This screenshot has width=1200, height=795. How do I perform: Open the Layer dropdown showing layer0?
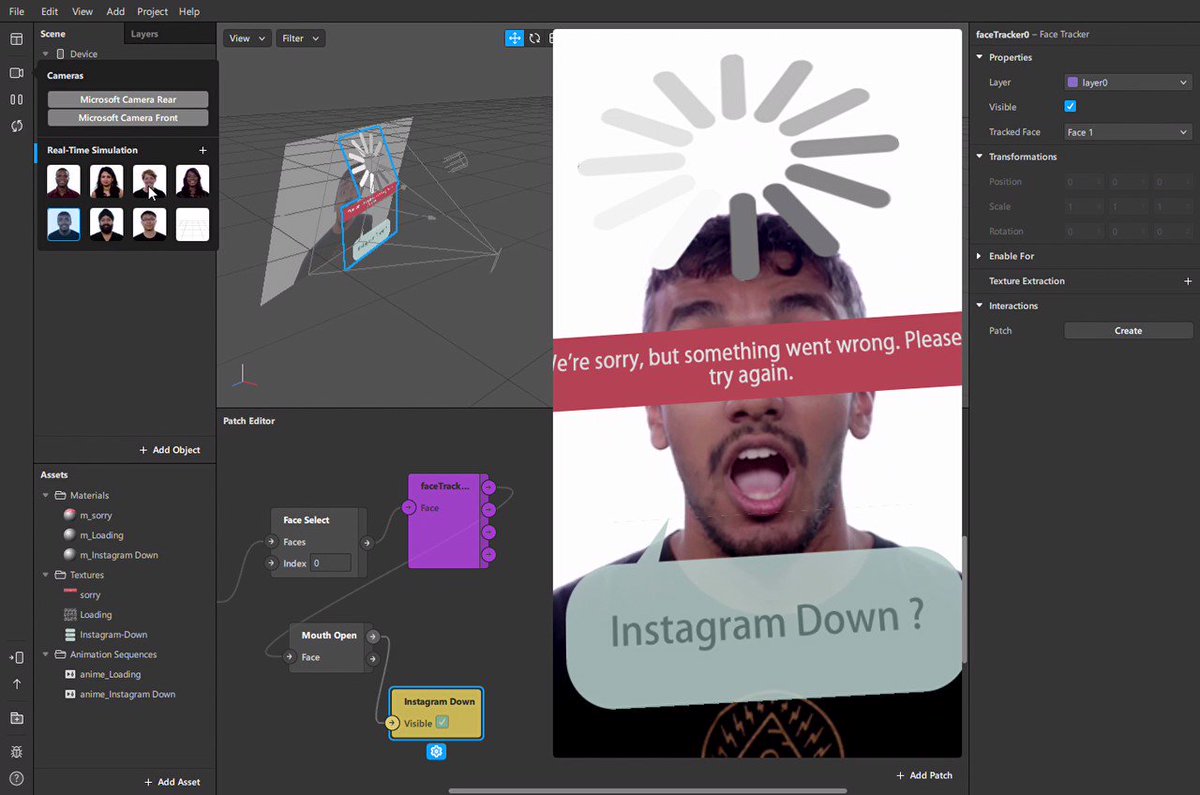[1127, 83]
